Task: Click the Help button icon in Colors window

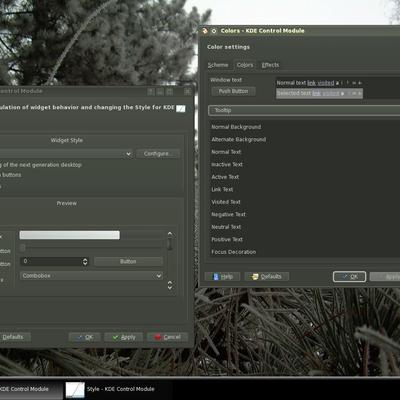Action: 215,277
